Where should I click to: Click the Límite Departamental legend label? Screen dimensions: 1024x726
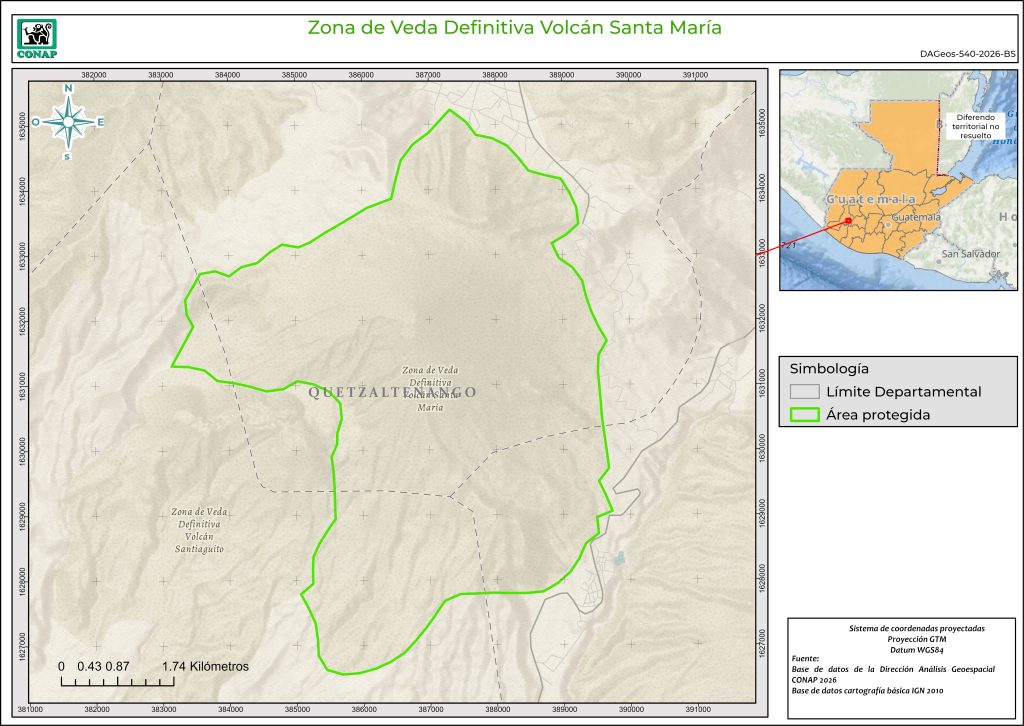click(x=903, y=392)
